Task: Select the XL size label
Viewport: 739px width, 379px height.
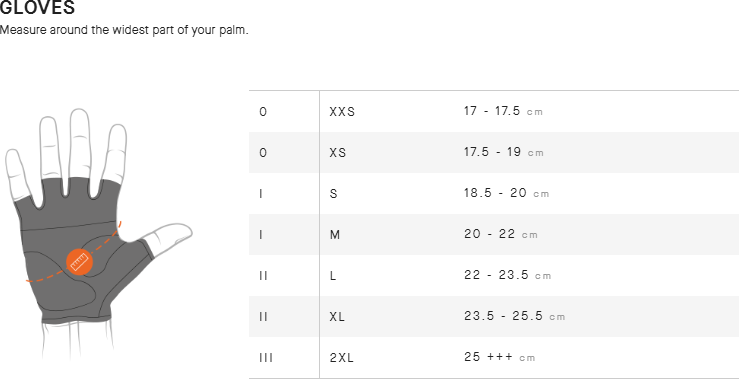Action: point(337,317)
